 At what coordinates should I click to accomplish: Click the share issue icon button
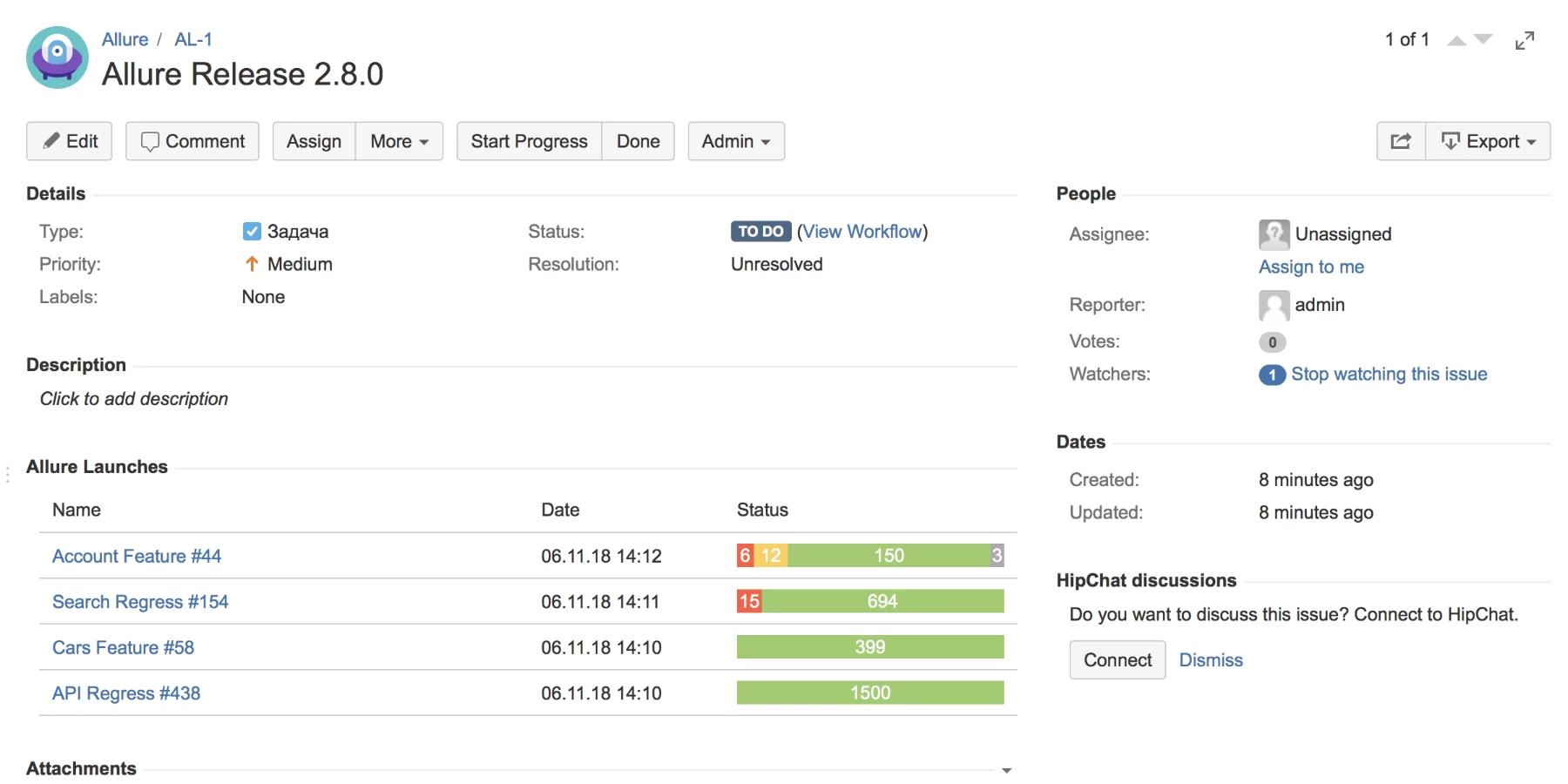[x=1401, y=141]
